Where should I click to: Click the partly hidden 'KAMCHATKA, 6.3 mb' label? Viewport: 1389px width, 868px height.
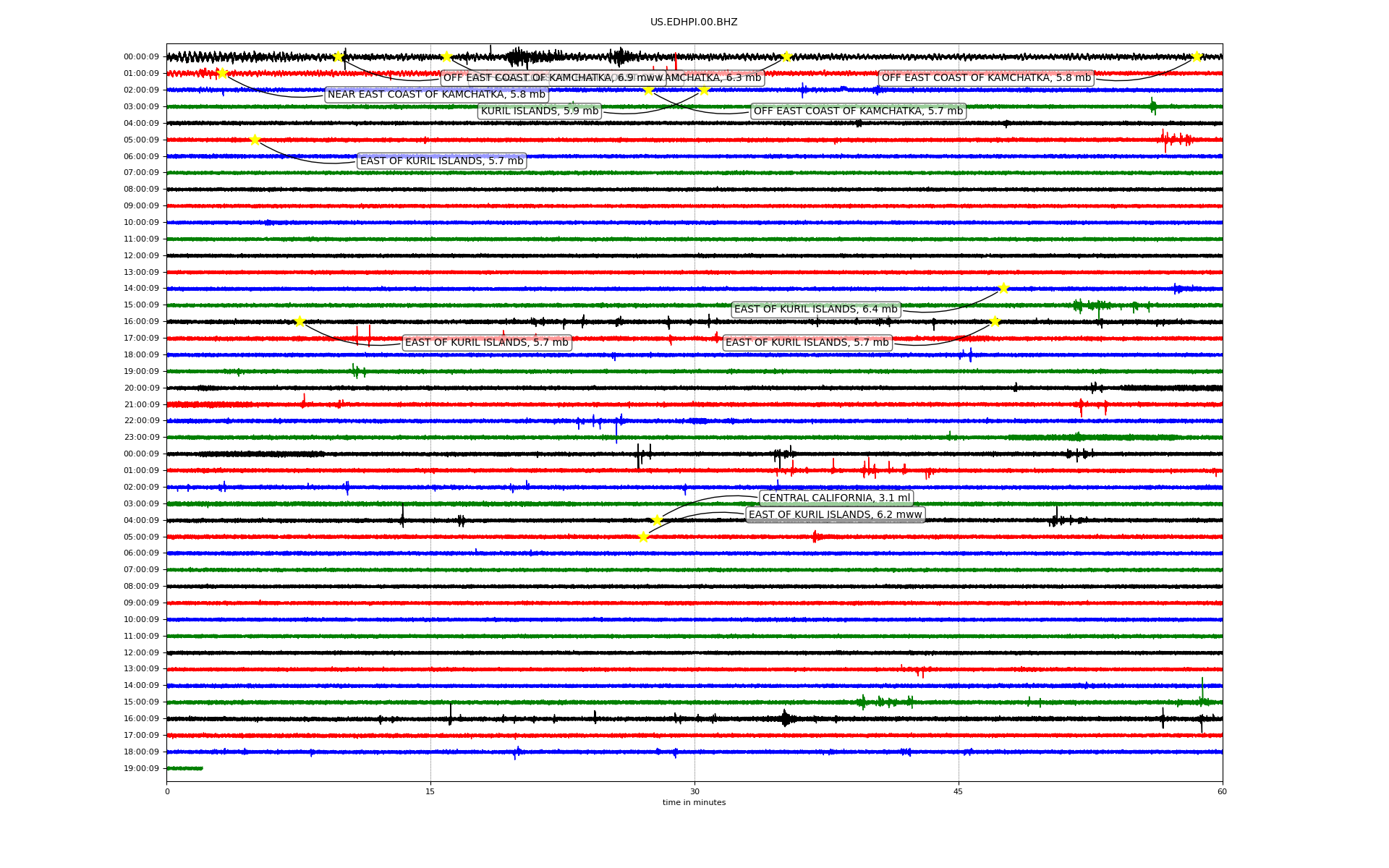715,78
